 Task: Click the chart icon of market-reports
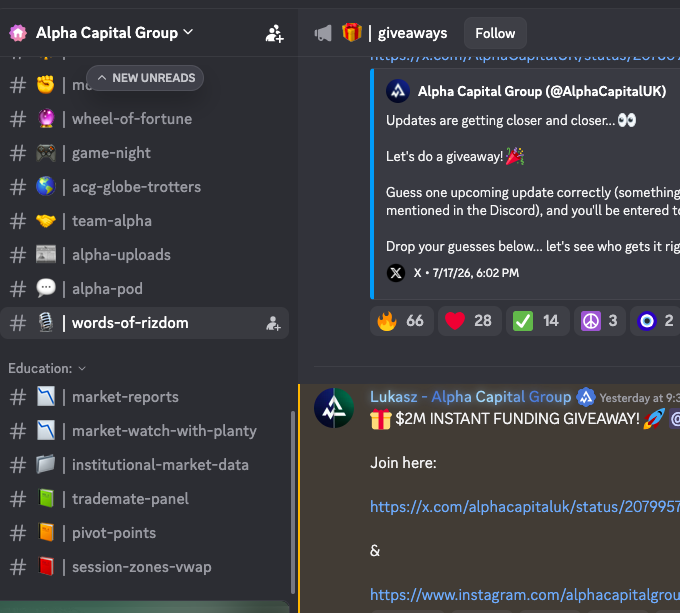[46, 396]
